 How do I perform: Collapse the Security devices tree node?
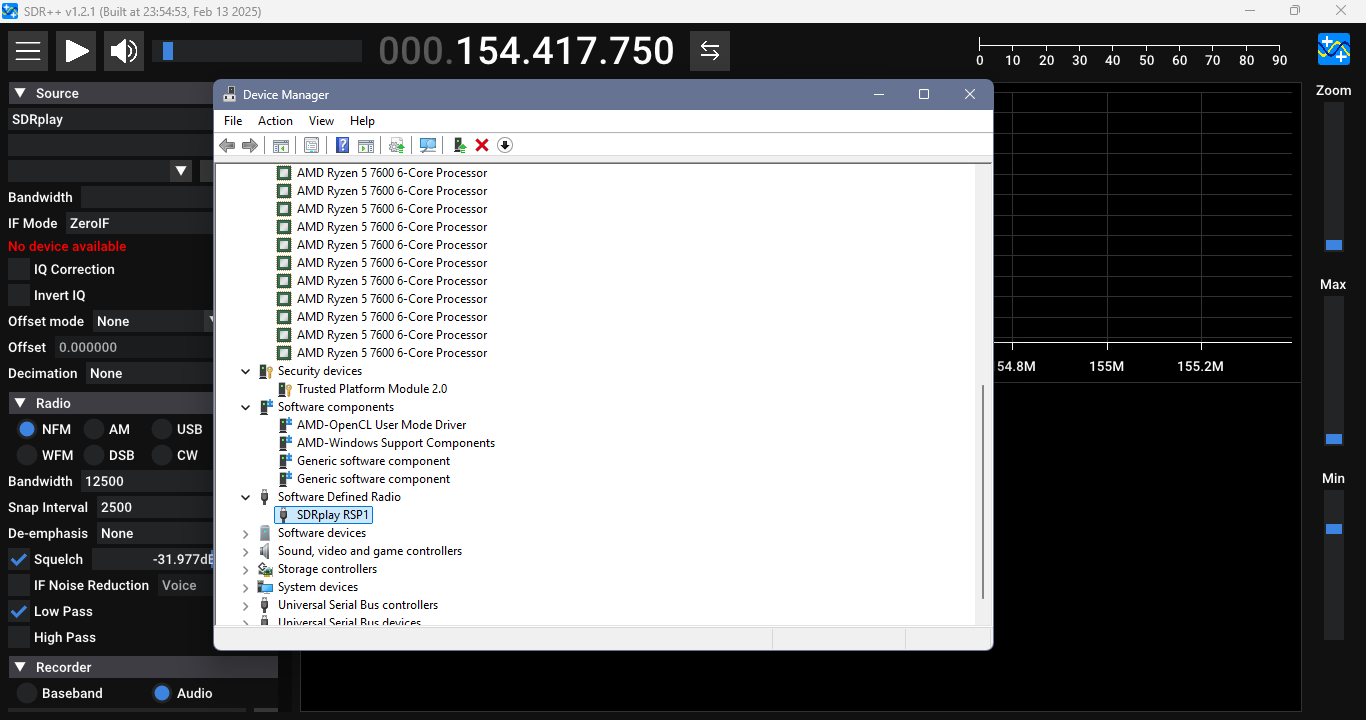point(246,371)
